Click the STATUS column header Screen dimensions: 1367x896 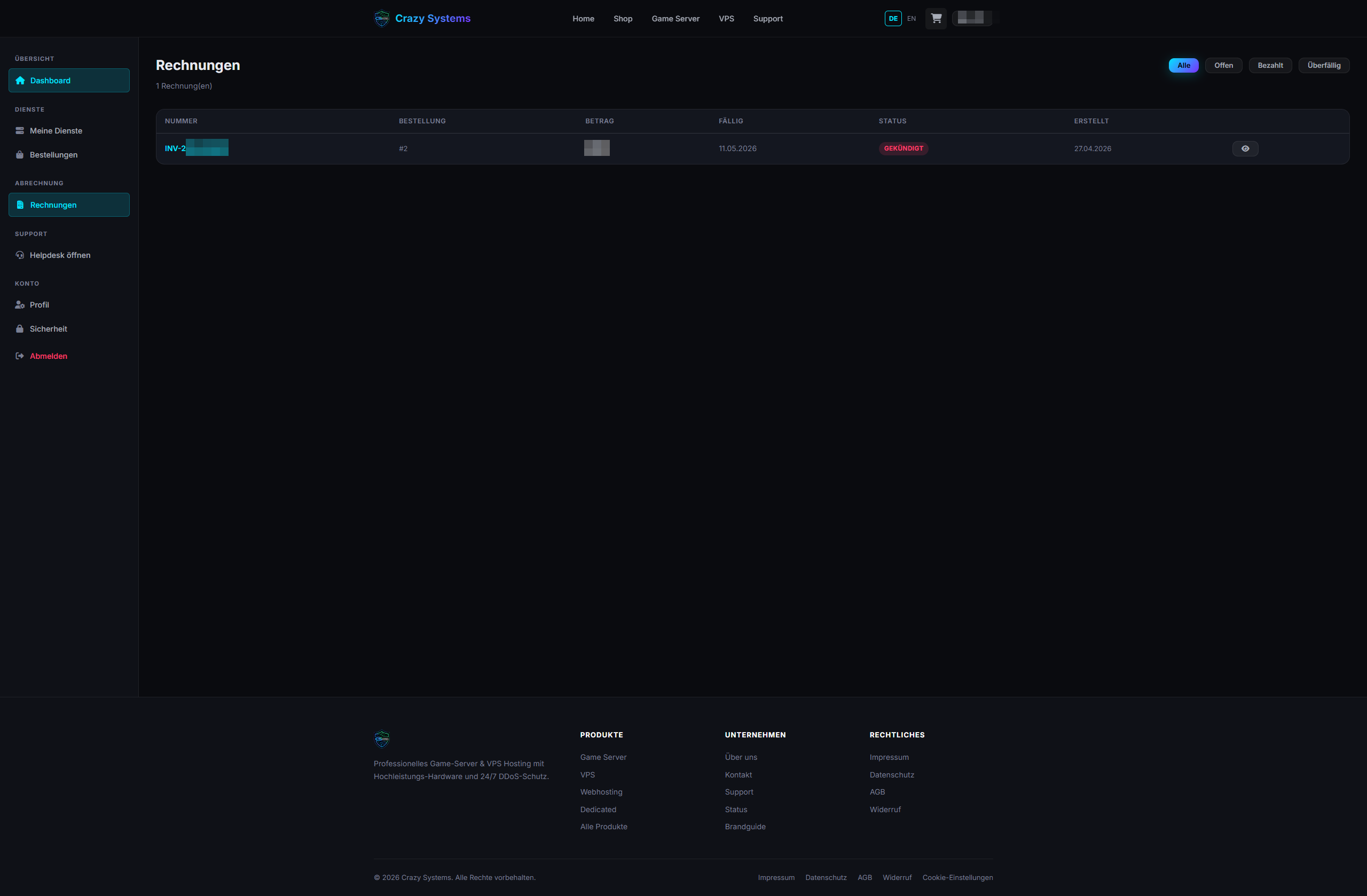[x=892, y=121]
